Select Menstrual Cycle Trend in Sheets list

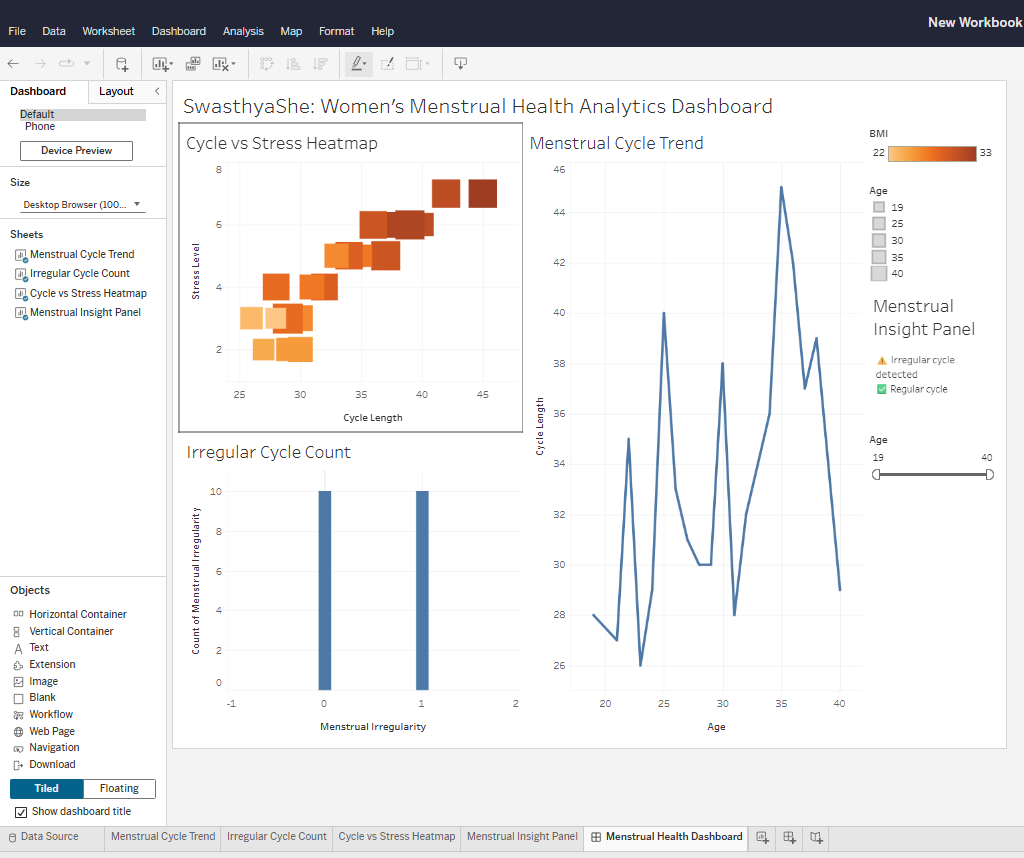82,255
